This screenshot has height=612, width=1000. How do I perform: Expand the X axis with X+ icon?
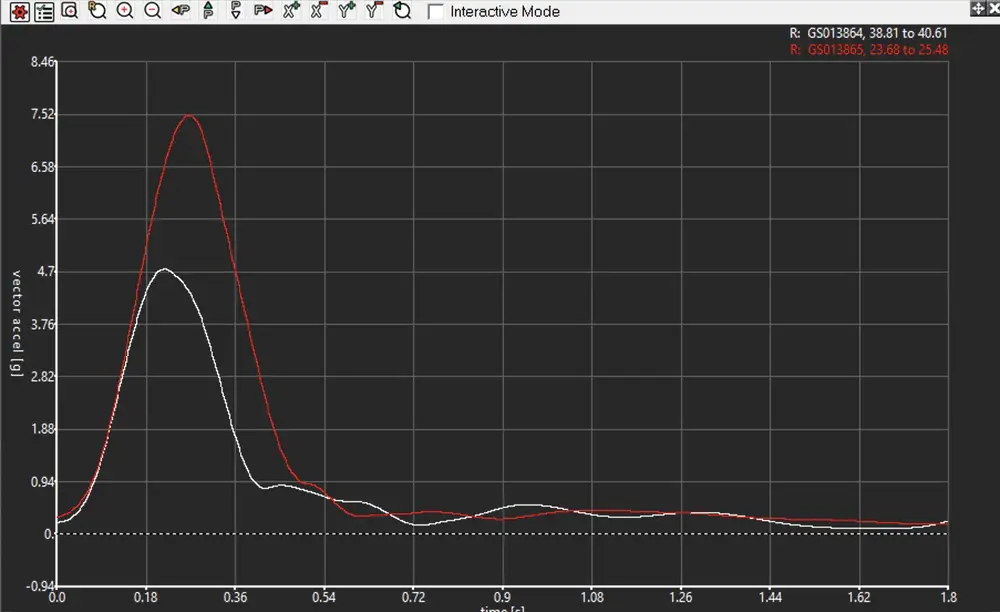click(291, 10)
